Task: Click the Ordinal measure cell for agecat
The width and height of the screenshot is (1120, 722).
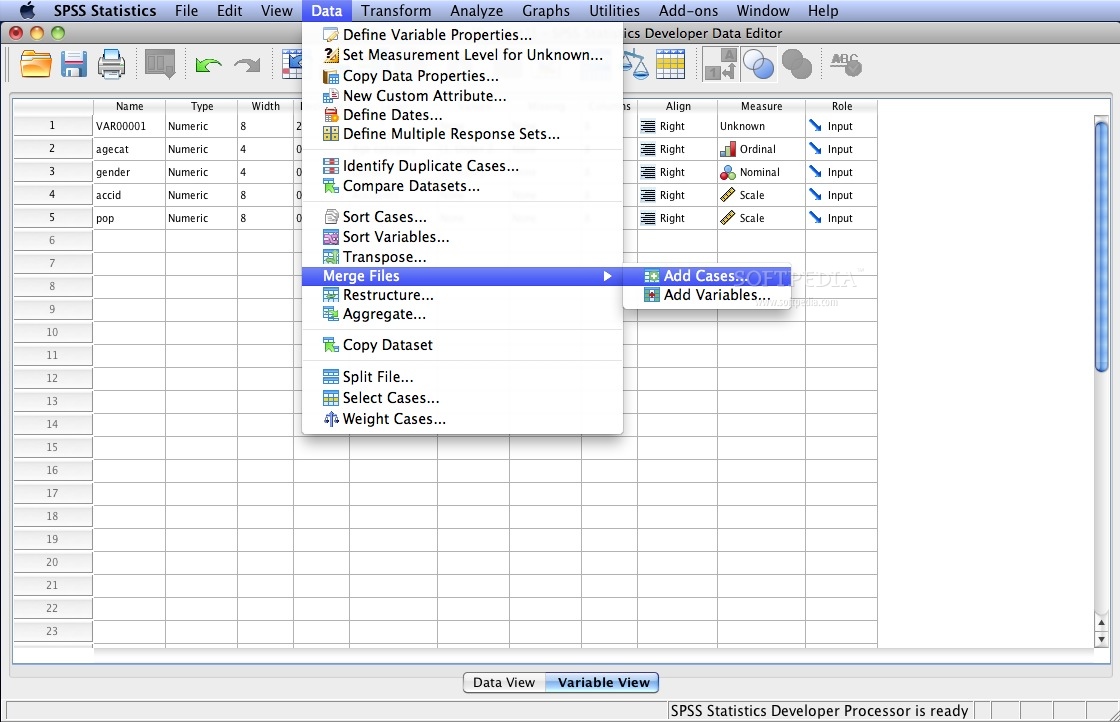Action: [761, 149]
